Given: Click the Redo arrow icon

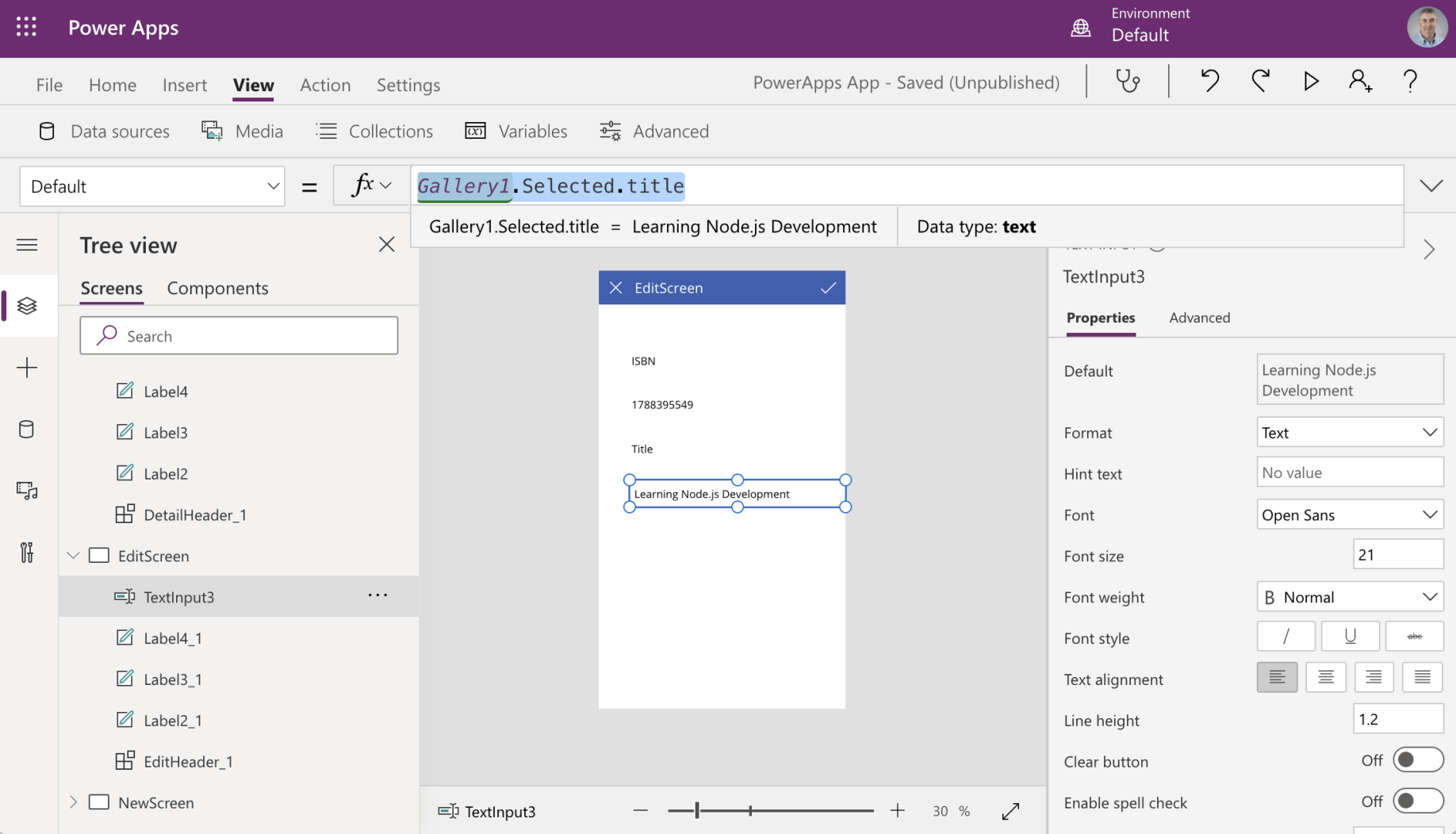Looking at the screenshot, I should pos(1260,82).
